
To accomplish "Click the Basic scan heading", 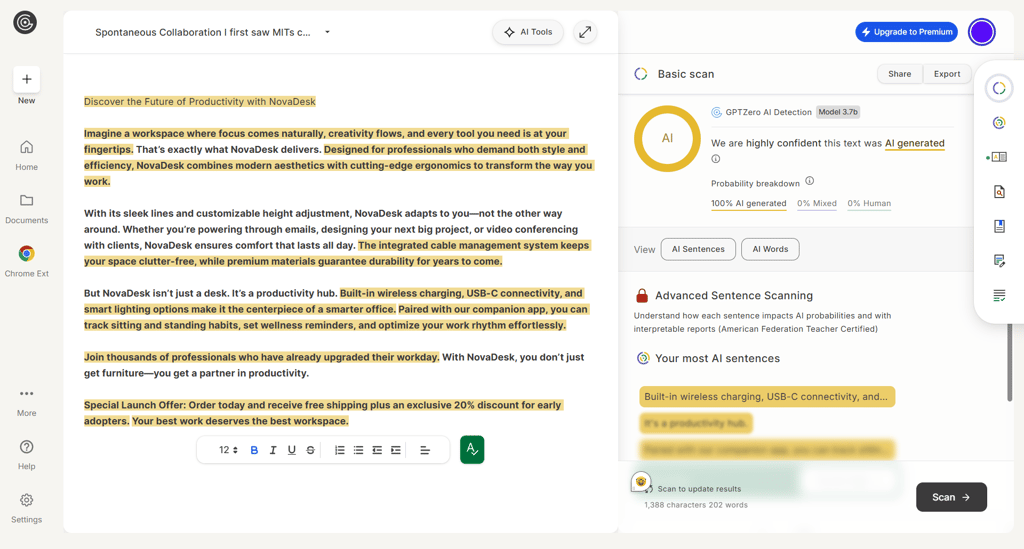I will point(686,74).
